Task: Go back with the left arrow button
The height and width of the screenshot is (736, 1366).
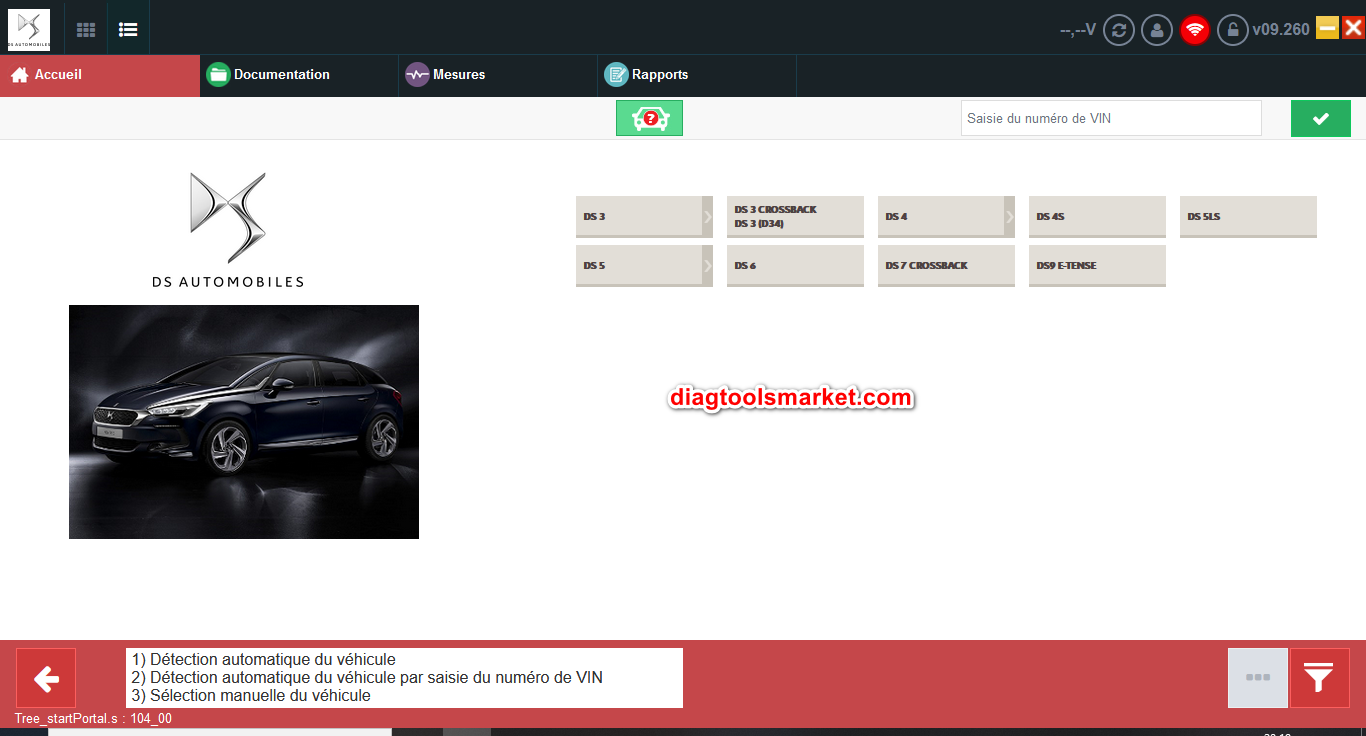Action: (x=46, y=678)
